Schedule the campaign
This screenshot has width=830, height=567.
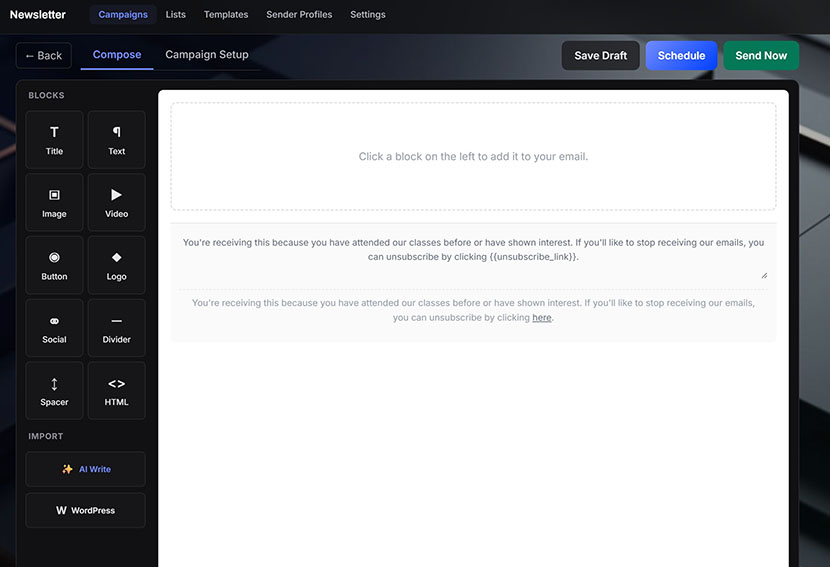point(681,56)
